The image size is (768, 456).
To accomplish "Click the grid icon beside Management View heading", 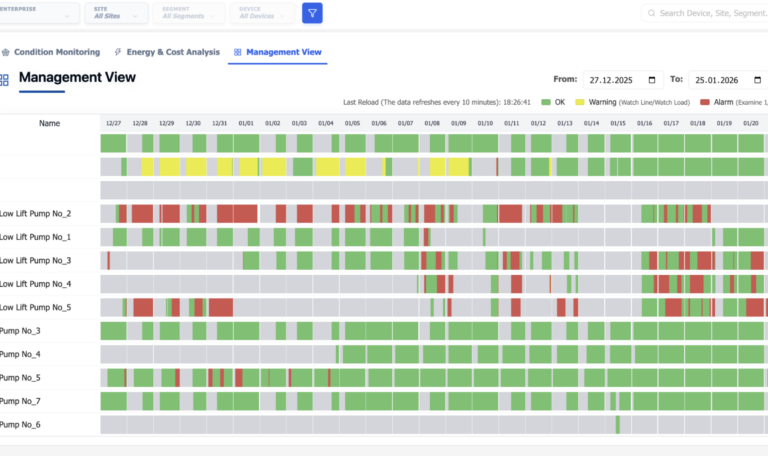I will (4, 80).
